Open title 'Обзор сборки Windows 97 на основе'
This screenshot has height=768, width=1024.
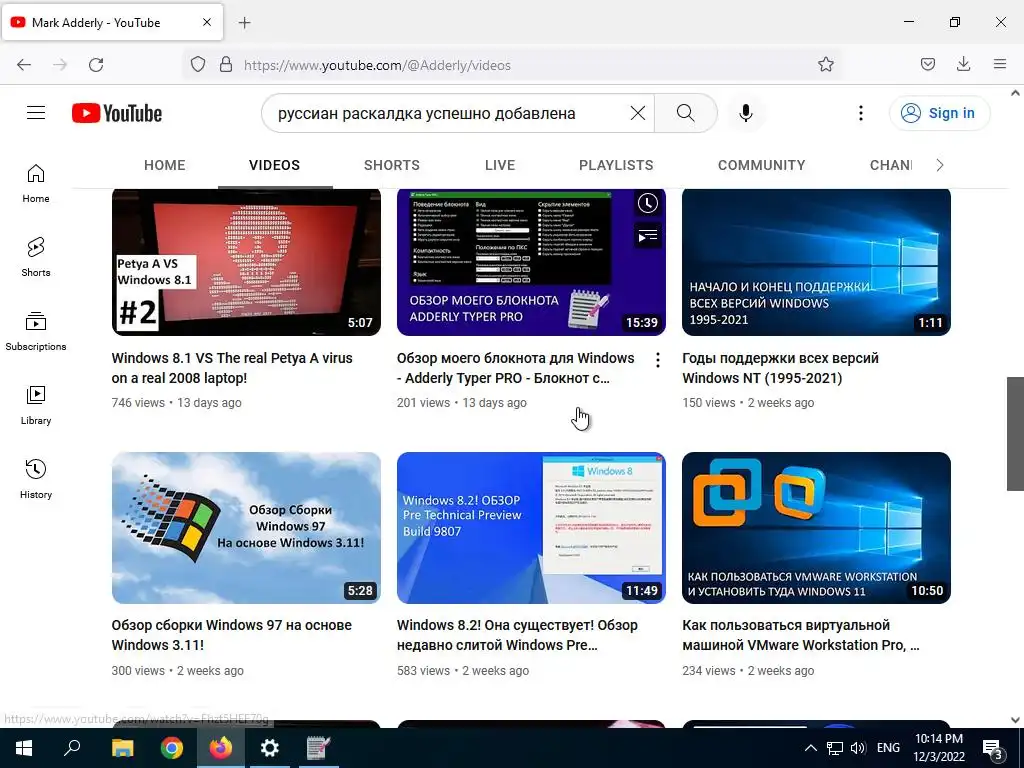pos(232,635)
